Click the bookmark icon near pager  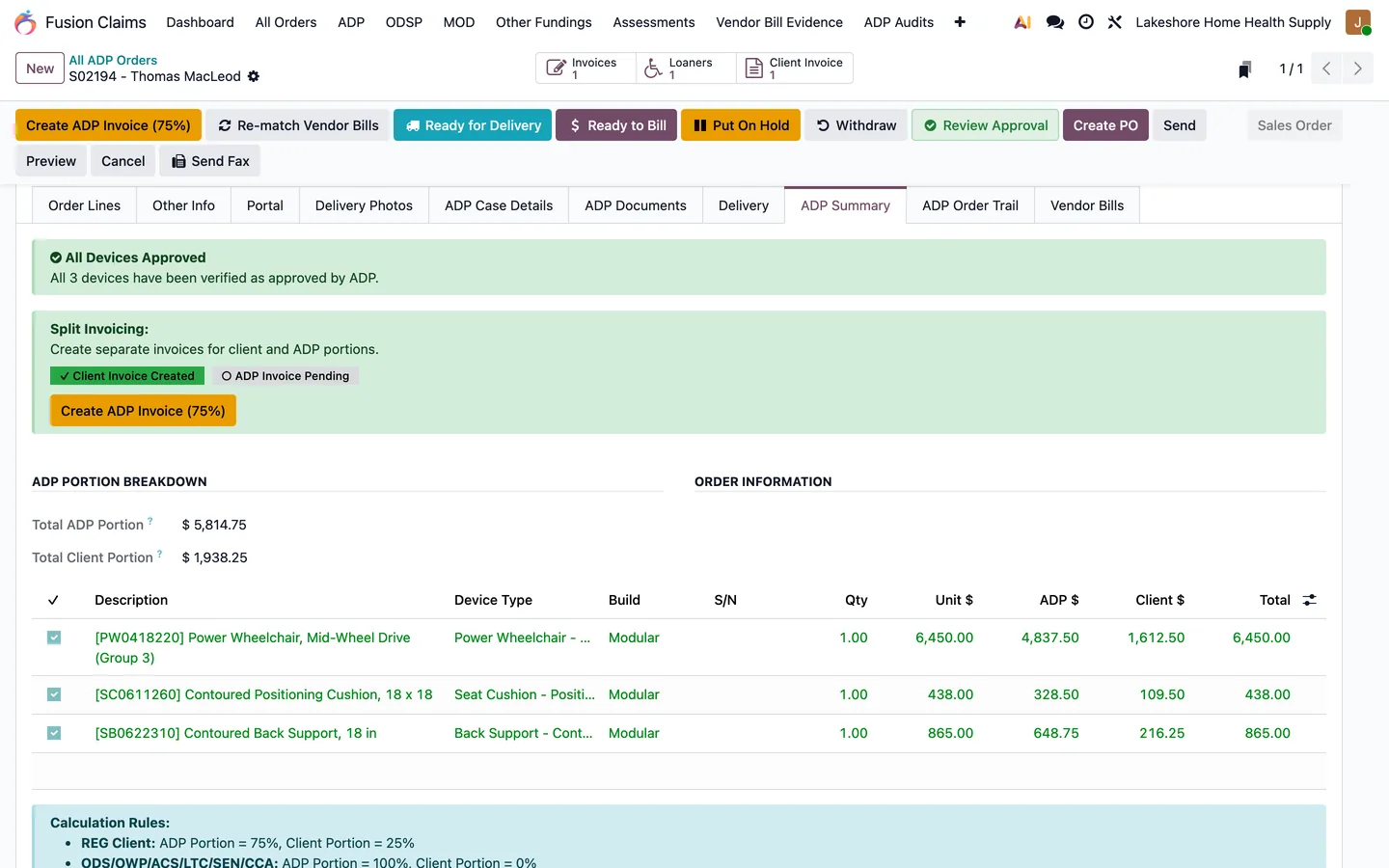coord(1245,68)
